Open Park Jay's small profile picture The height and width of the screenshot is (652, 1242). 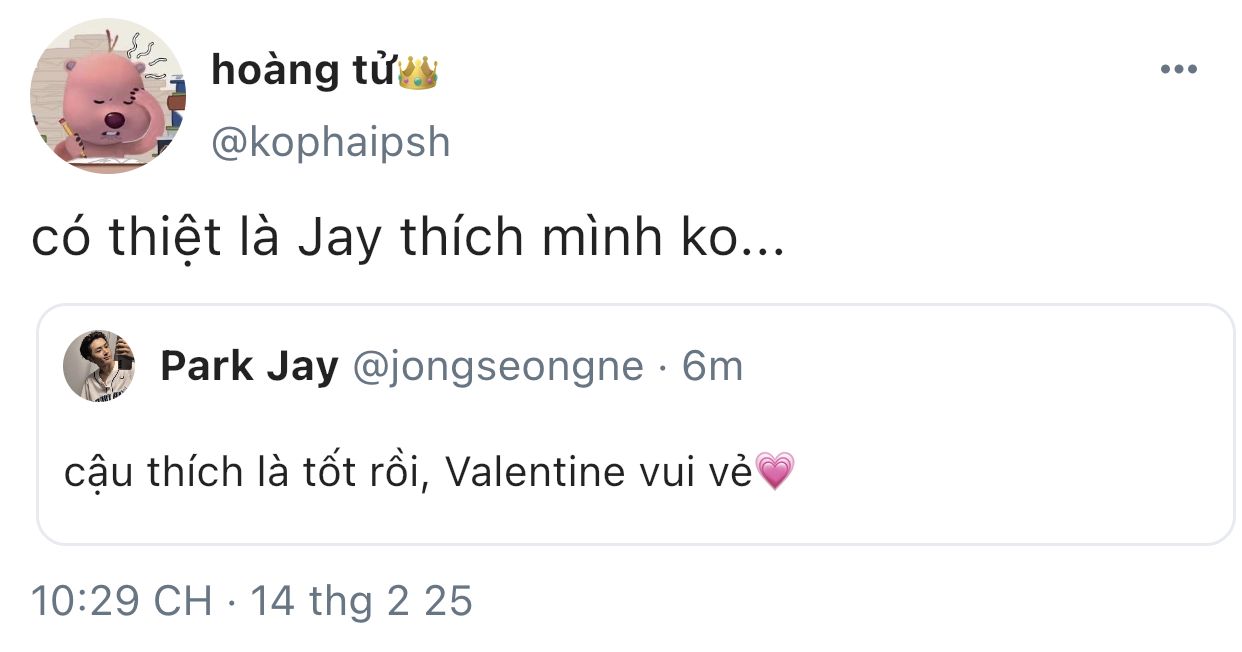coord(99,366)
